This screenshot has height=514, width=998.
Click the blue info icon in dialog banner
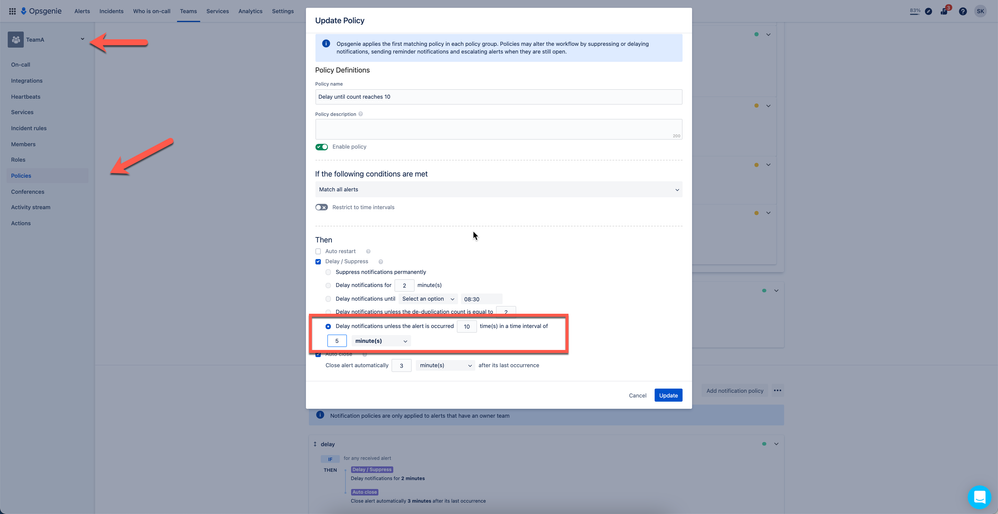(326, 44)
